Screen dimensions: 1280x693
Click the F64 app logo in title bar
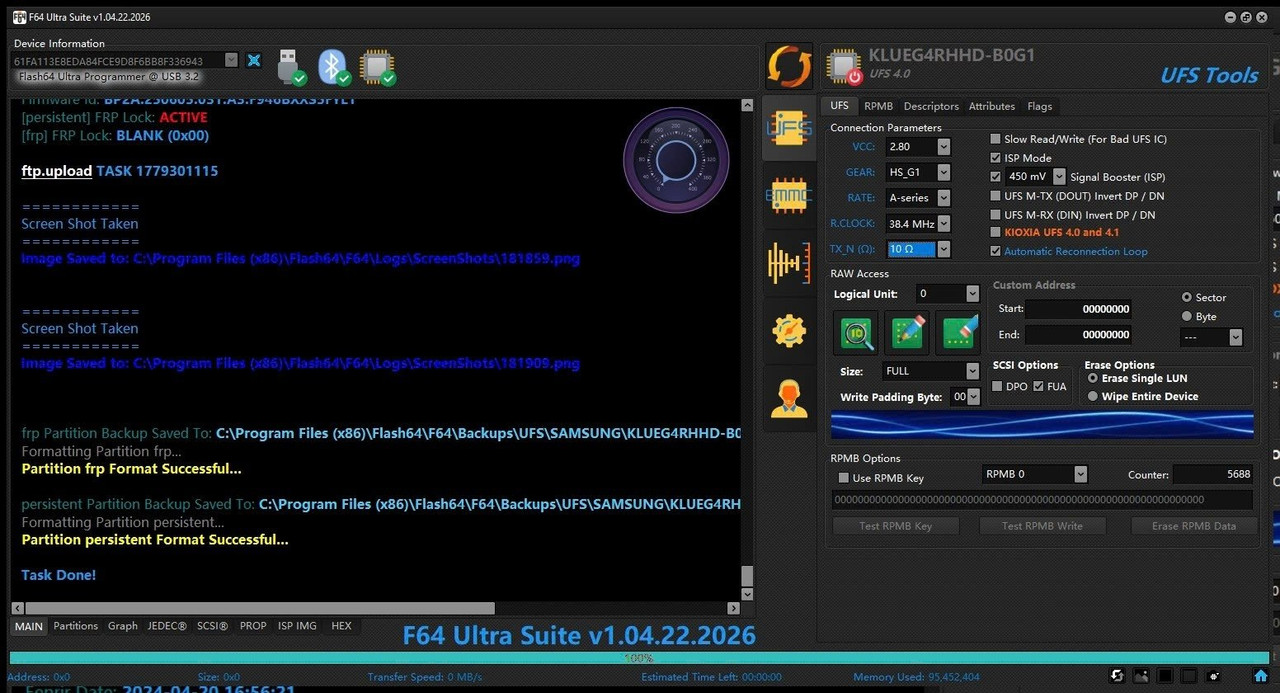point(19,17)
